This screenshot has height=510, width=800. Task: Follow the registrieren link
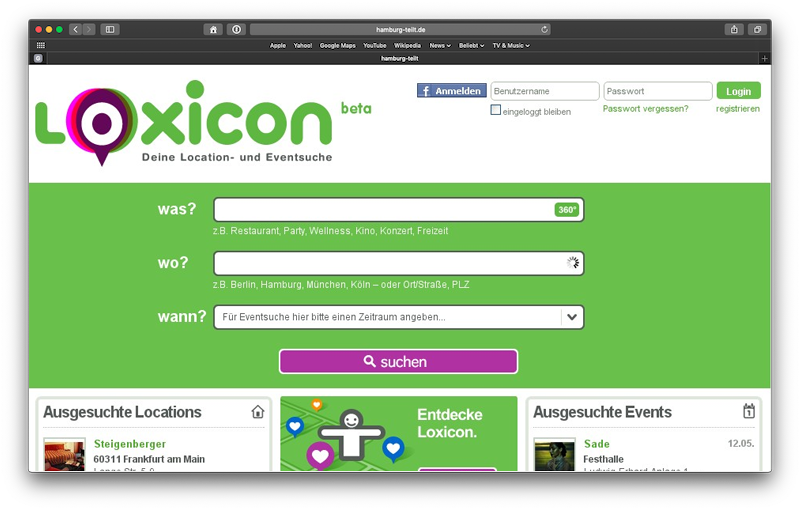[x=738, y=109]
